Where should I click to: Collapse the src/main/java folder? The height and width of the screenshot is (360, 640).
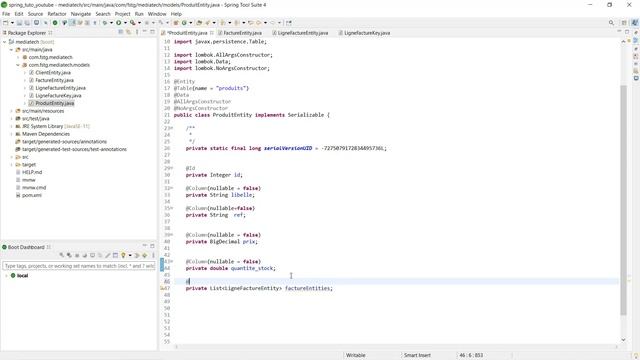pyautogui.click(x=11, y=49)
